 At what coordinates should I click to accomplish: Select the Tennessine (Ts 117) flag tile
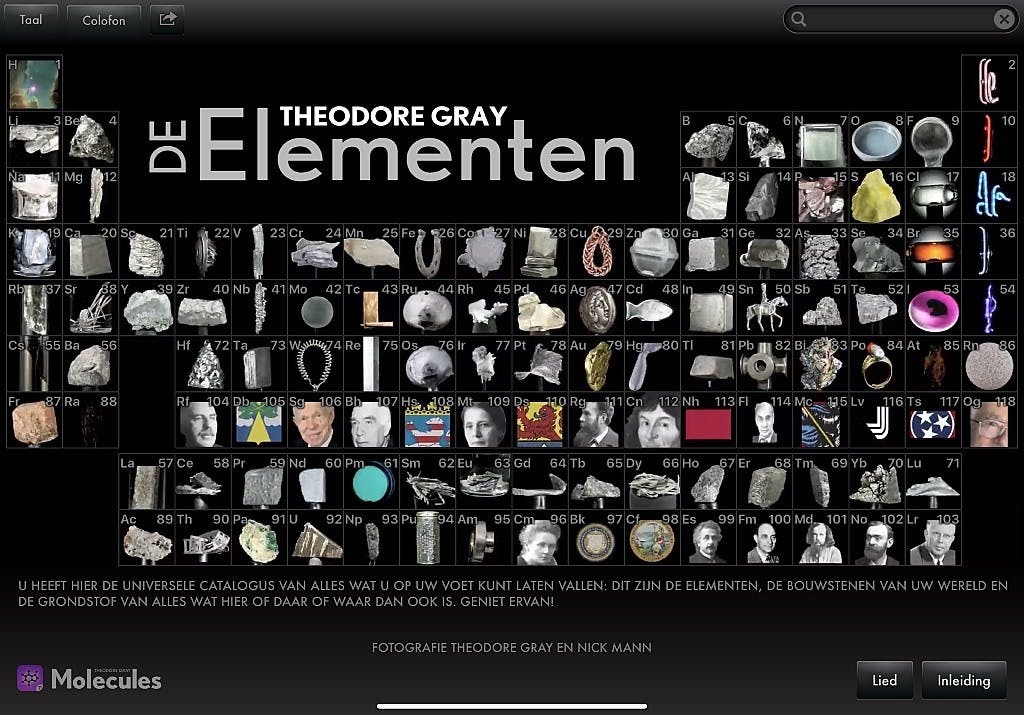933,420
